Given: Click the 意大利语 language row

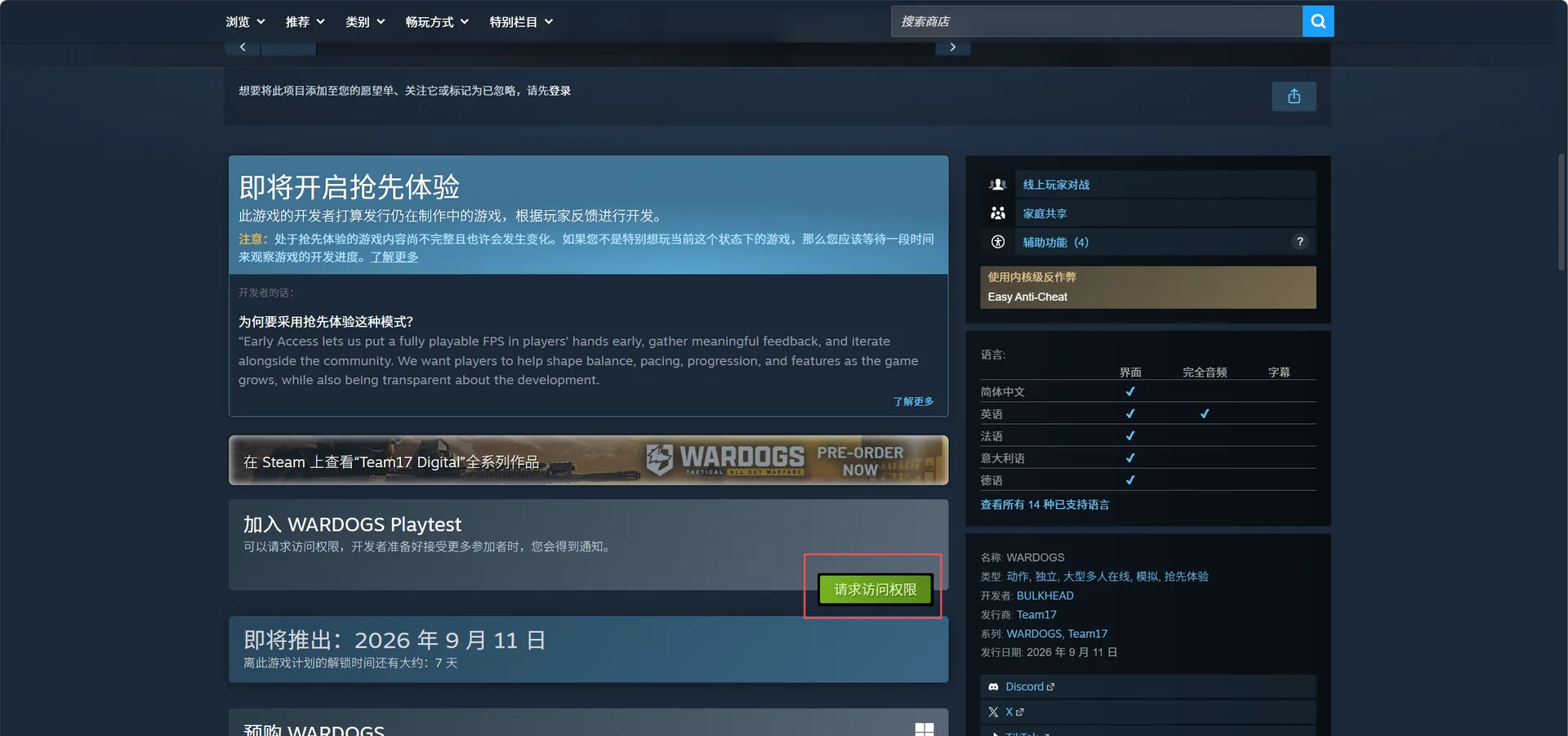Looking at the screenshot, I should tap(1147, 458).
